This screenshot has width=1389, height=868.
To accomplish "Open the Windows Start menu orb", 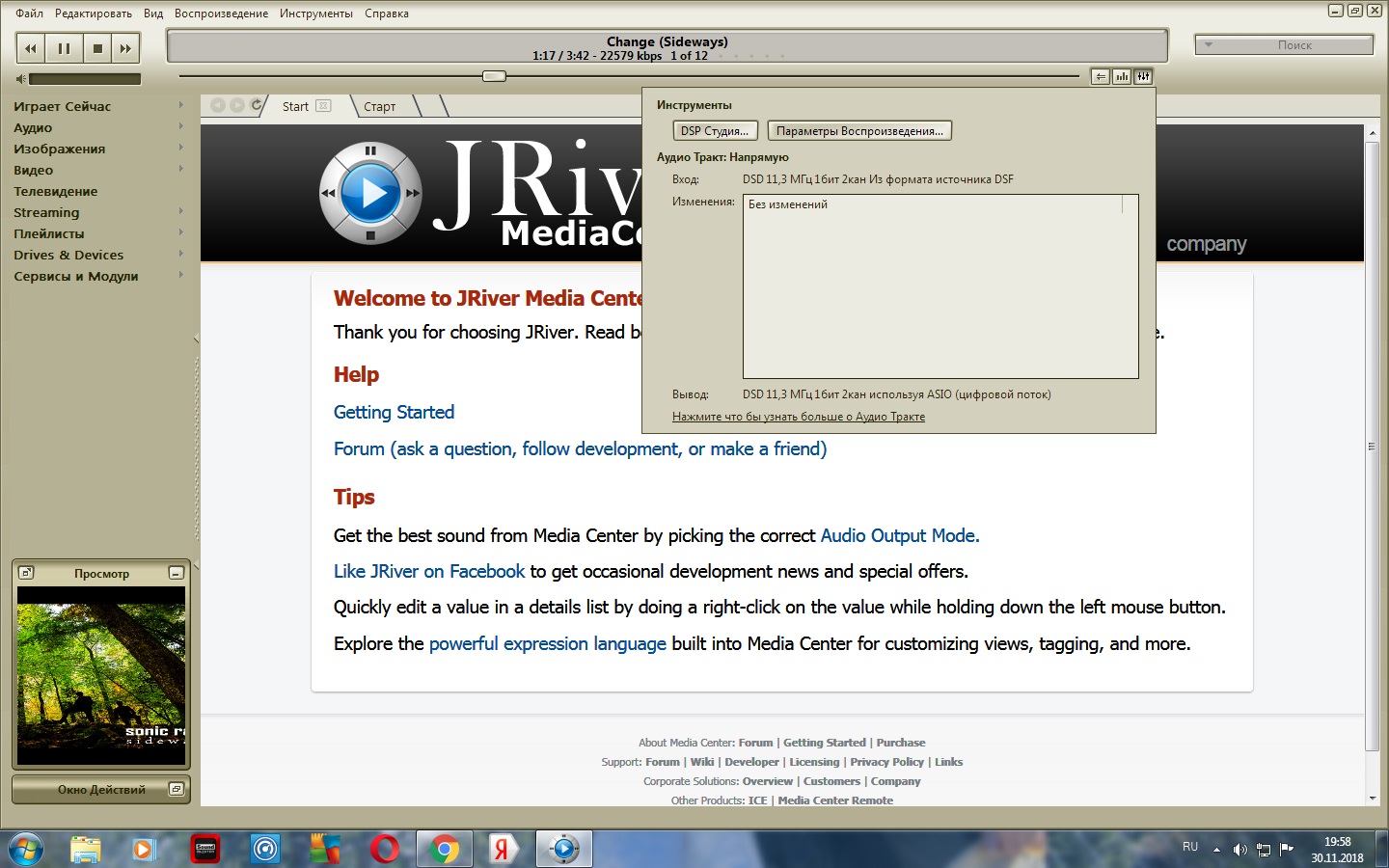I will (x=26, y=849).
